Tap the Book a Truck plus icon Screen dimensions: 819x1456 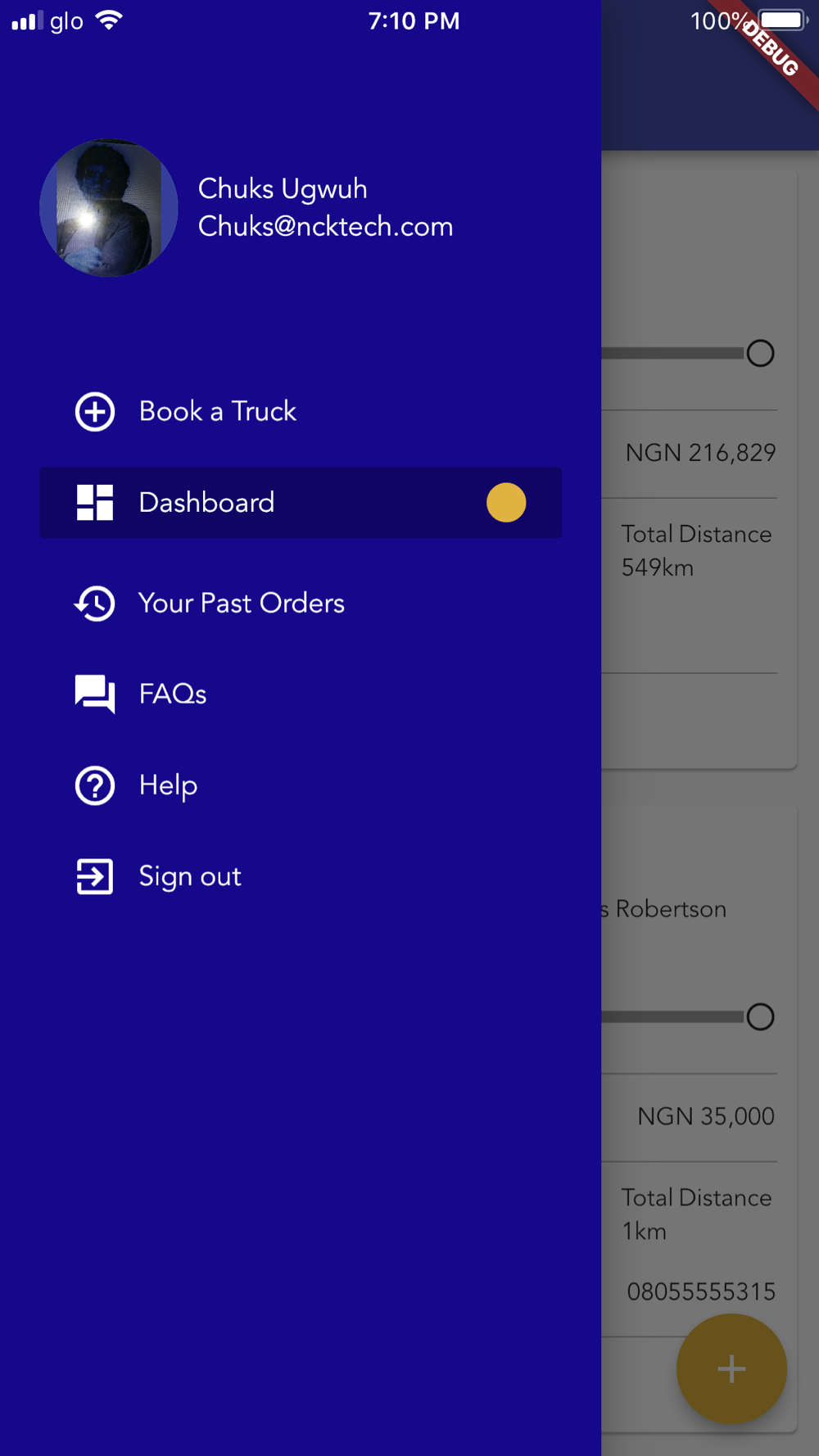click(95, 411)
